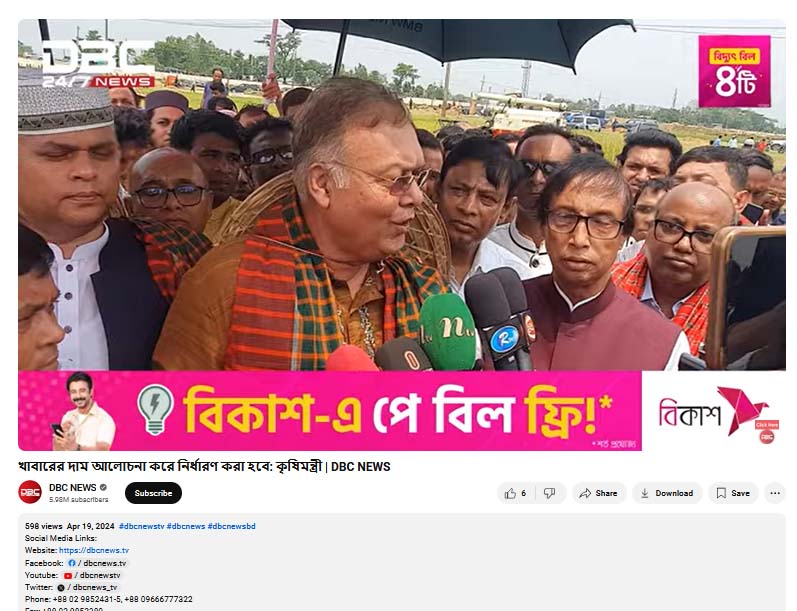Open the Youtube dbcnewstv link
Screen dimensions: 797x611
[x=92, y=575]
